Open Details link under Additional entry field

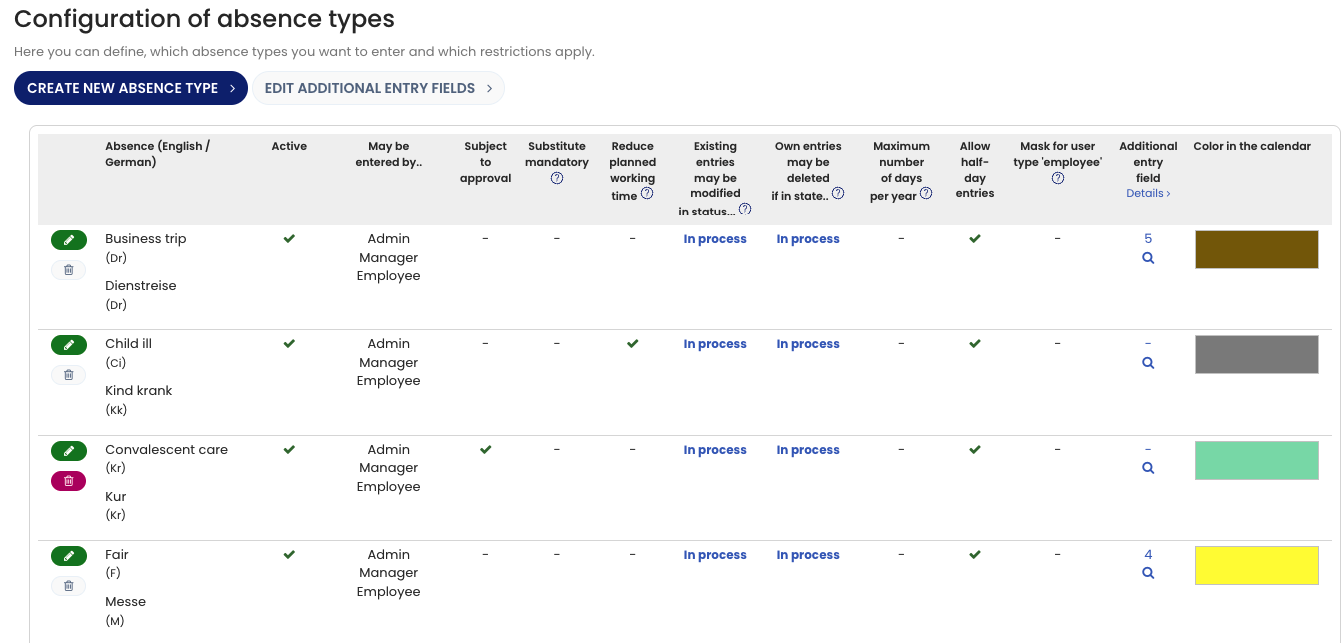click(x=1148, y=193)
